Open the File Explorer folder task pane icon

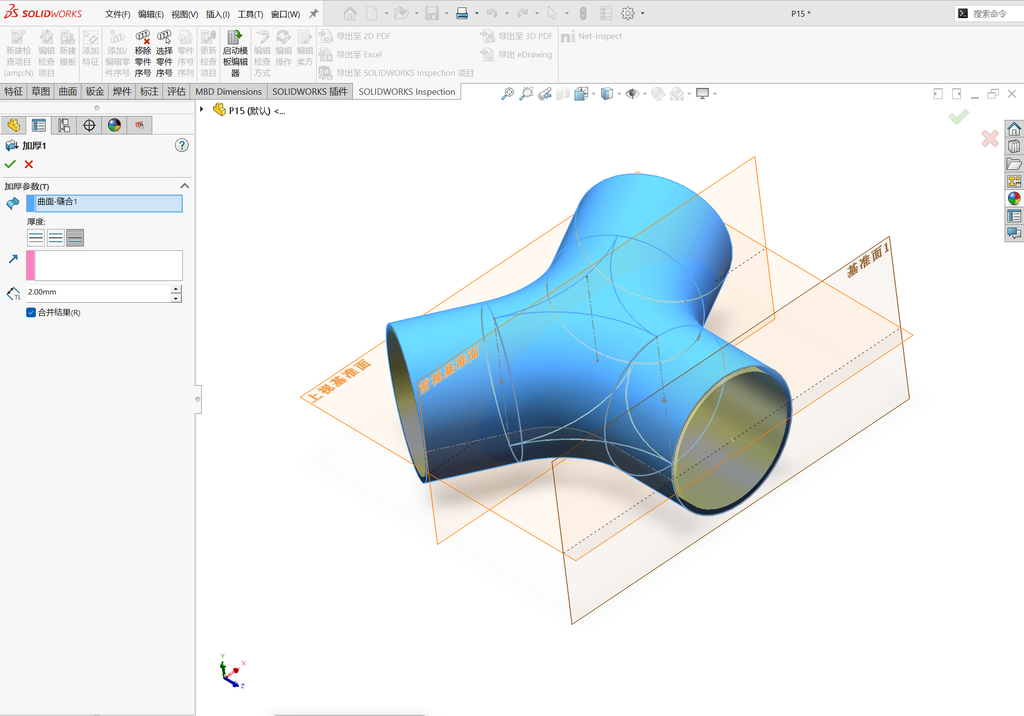pyautogui.click(x=1014, y=163)
